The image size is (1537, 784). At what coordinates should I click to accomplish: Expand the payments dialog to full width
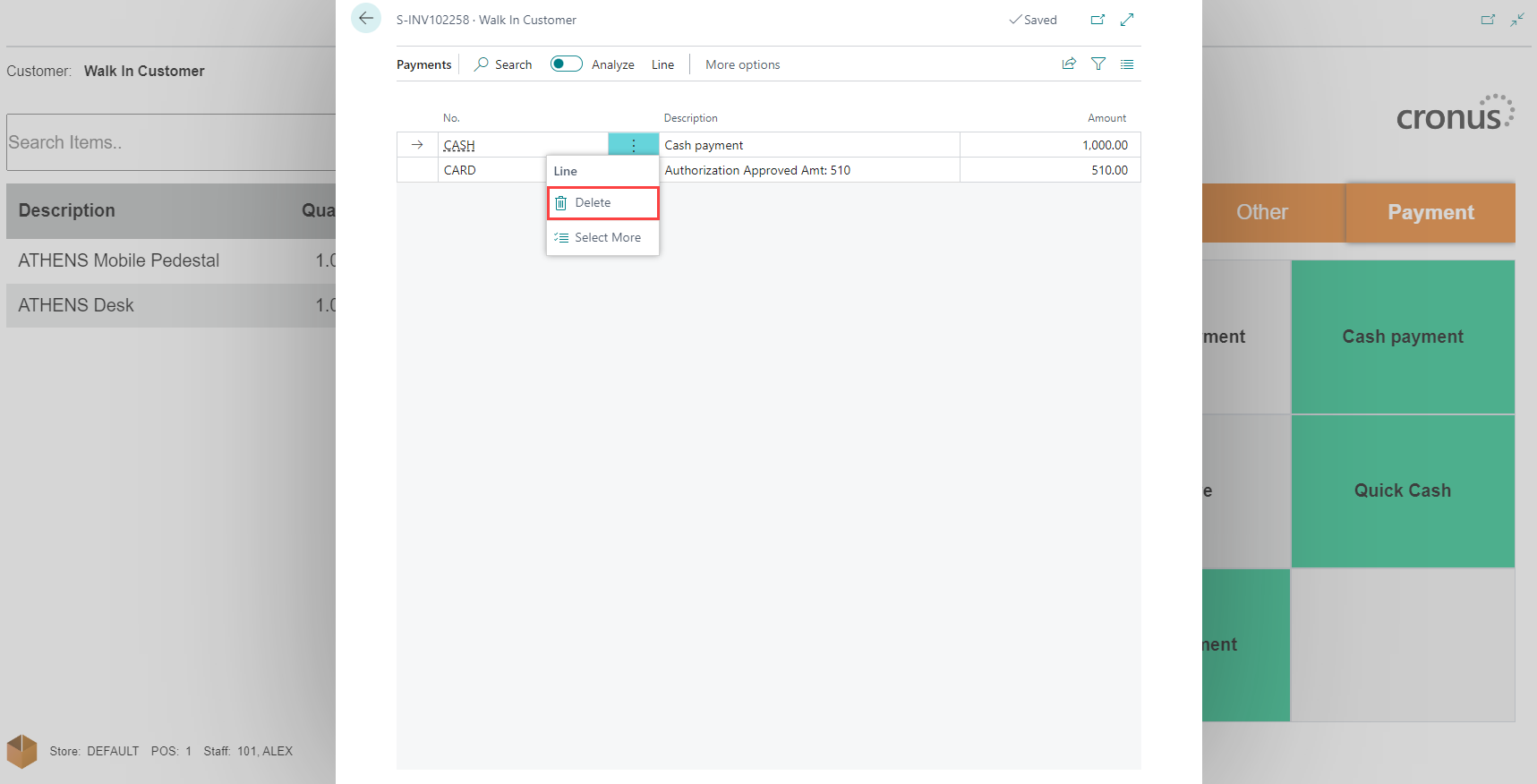(x=1127, y=20)
